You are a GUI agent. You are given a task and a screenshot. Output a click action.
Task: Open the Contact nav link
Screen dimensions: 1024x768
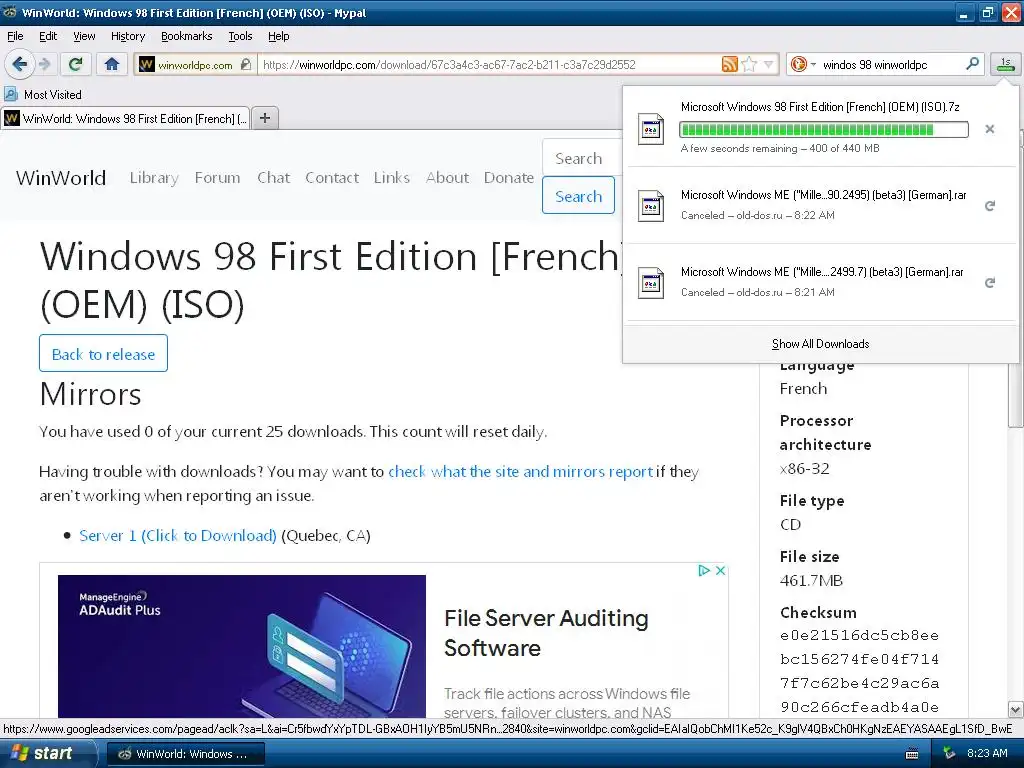coord(332,178)
